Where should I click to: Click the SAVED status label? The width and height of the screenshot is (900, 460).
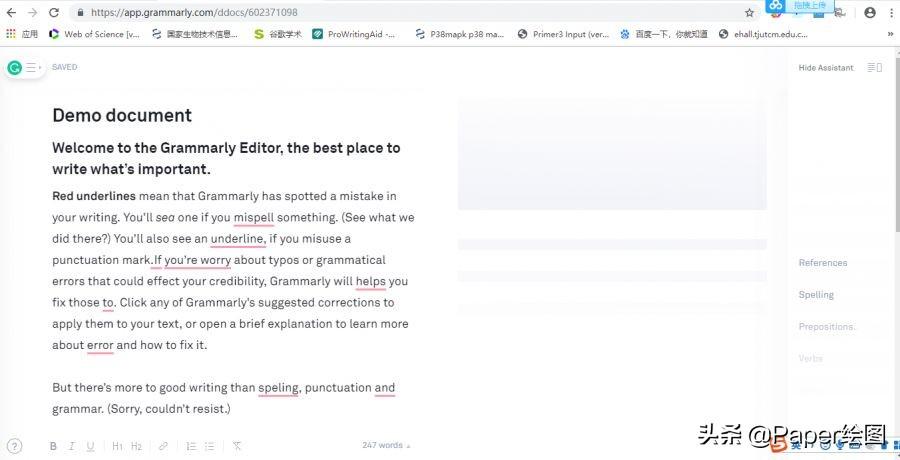pyautogui.click(x=64, y=67)
